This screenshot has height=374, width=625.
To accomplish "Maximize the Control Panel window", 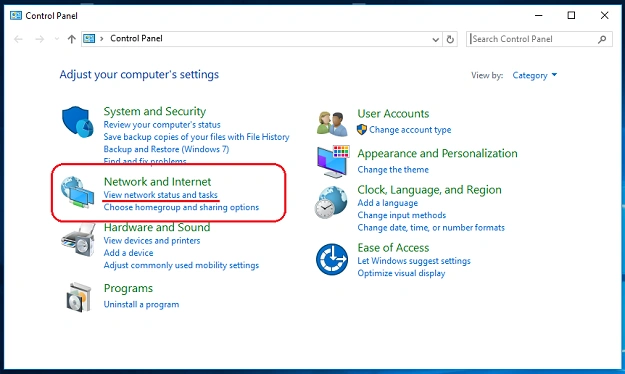I will (571, 16).
